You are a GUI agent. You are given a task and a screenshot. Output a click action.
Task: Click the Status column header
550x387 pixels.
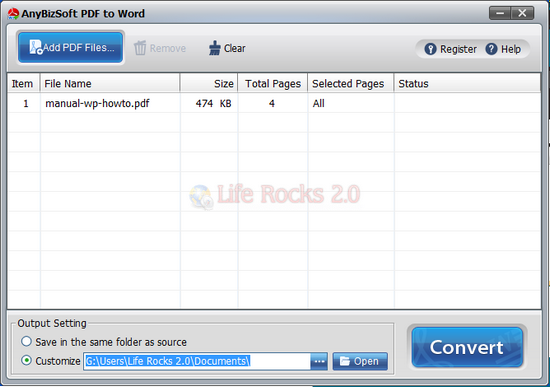click(467, 84)
